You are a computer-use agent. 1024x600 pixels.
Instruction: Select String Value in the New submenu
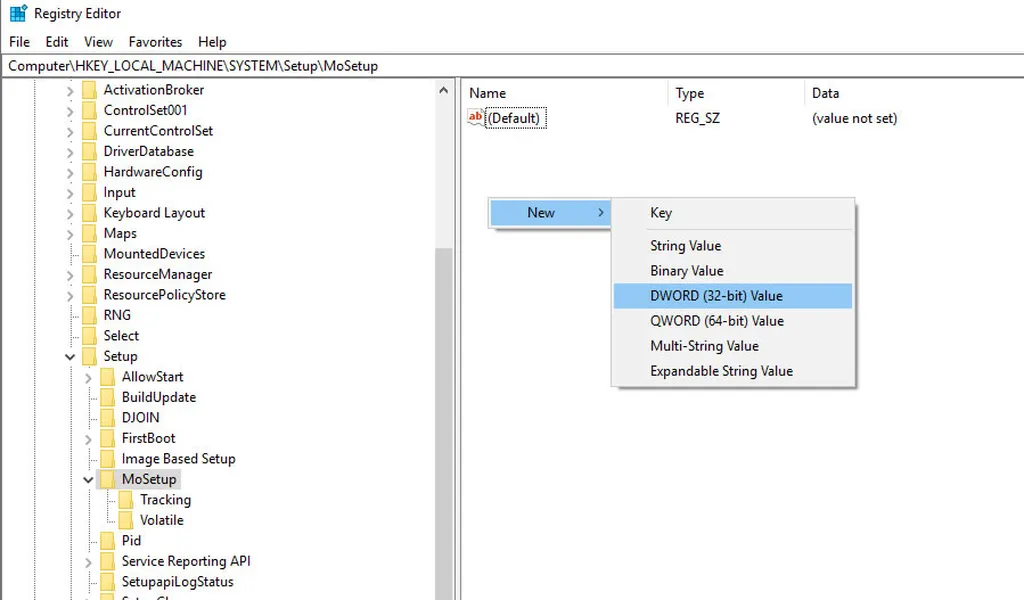[x=685, y=246]
